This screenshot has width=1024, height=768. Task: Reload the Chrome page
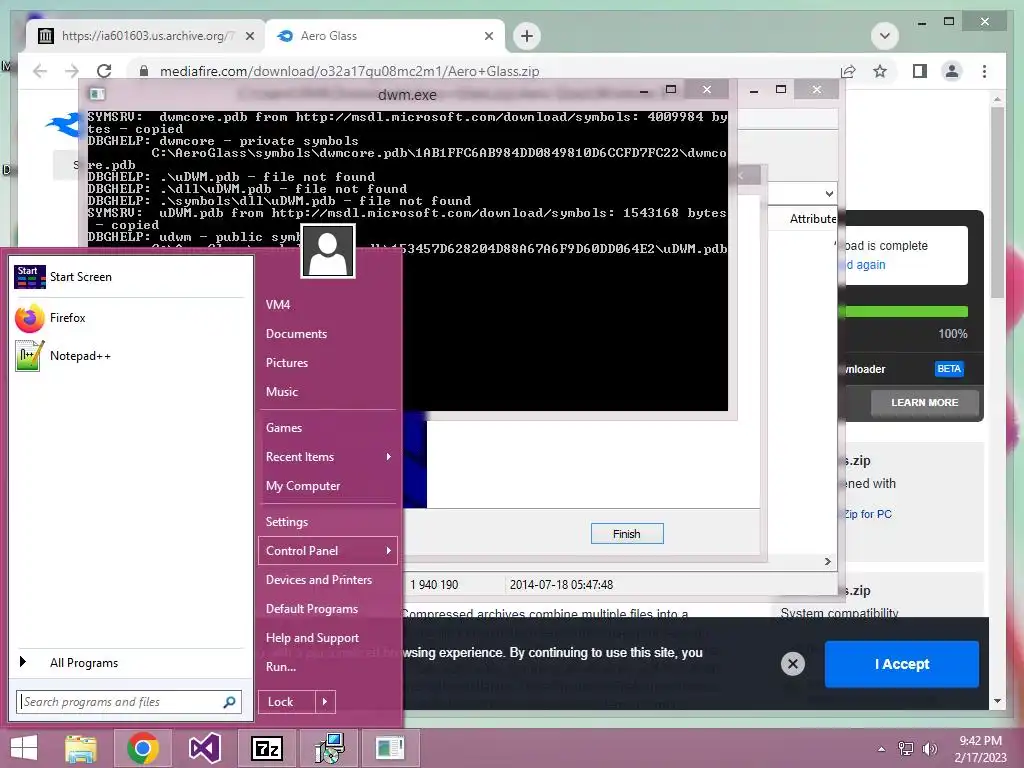[104, 71]
